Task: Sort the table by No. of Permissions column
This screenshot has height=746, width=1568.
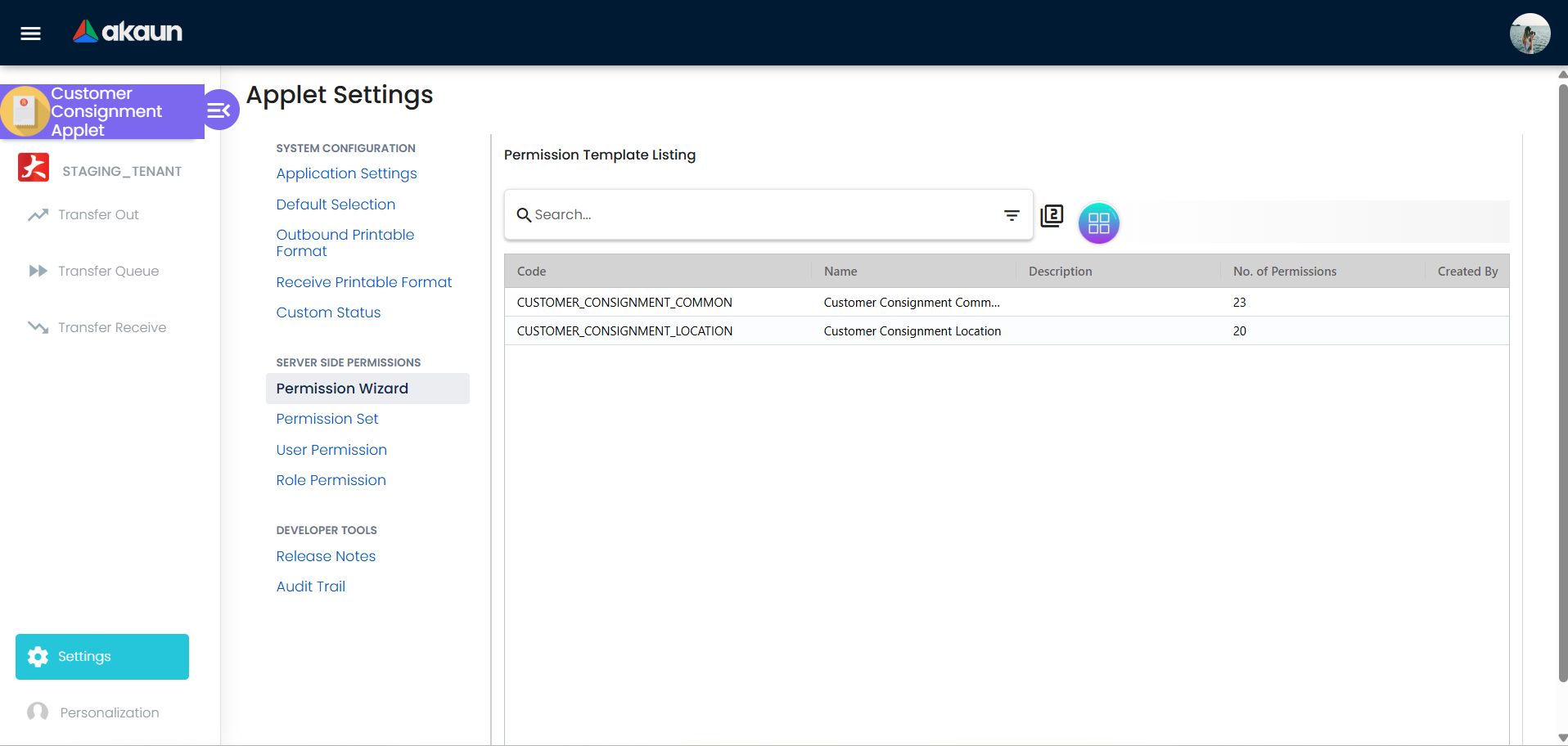Action: click(x=1285, y=271)
